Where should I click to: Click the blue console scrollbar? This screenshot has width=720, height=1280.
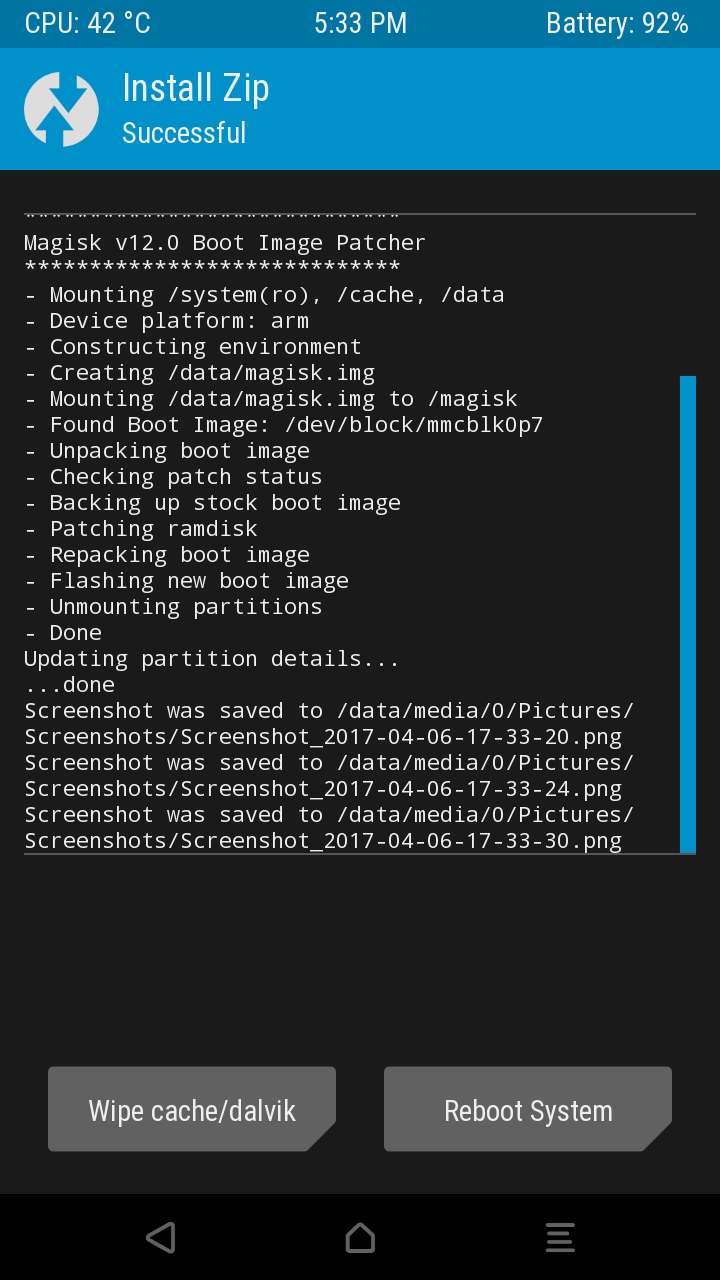[x=688, y=614]
